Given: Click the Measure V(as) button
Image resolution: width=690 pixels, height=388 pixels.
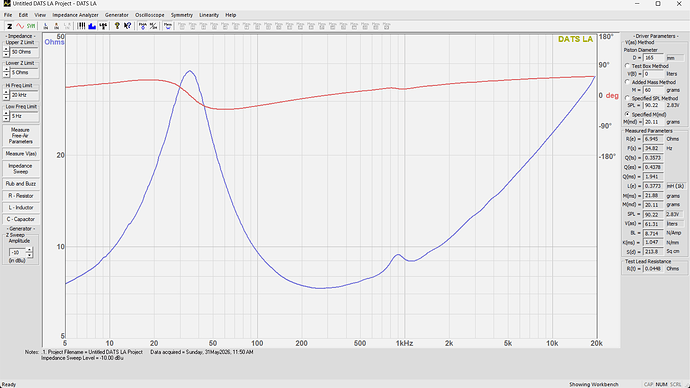Looking at the screenshot, I should tap(21, 154).
